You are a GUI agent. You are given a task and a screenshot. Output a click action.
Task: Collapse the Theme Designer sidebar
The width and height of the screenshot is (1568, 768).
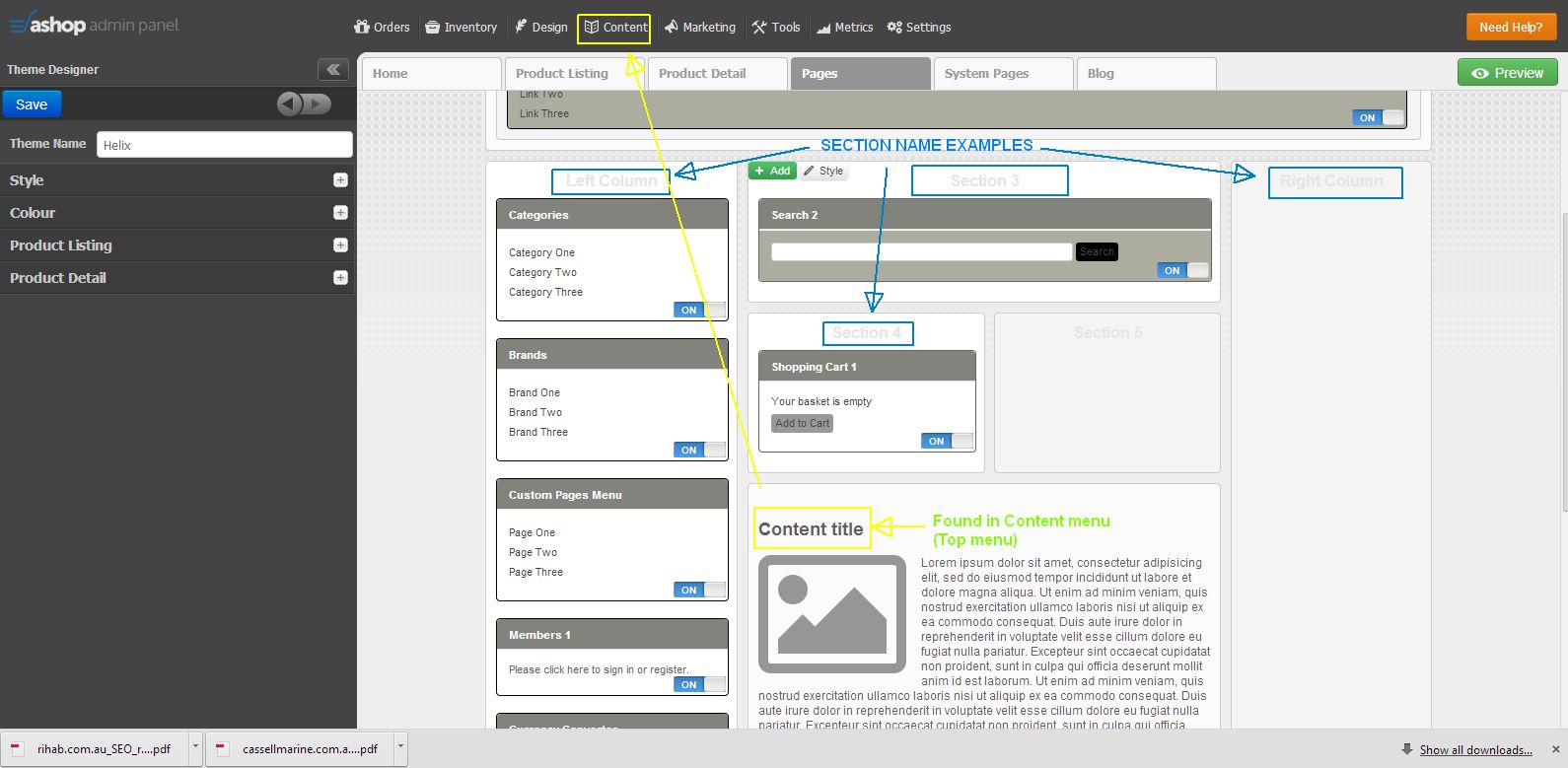pos(333,69)
